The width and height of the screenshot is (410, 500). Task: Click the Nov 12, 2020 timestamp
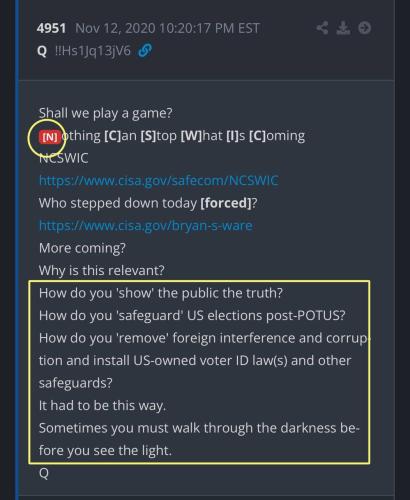(x=167, y=28)
